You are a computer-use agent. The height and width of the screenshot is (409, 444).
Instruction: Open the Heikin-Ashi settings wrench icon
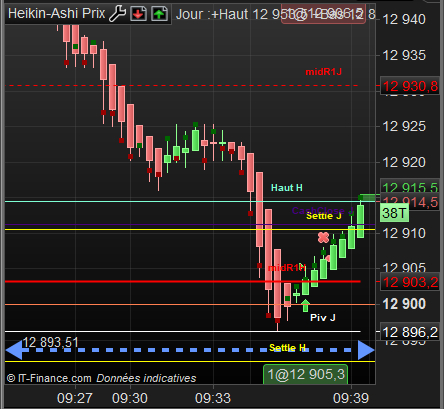(118, 14)
